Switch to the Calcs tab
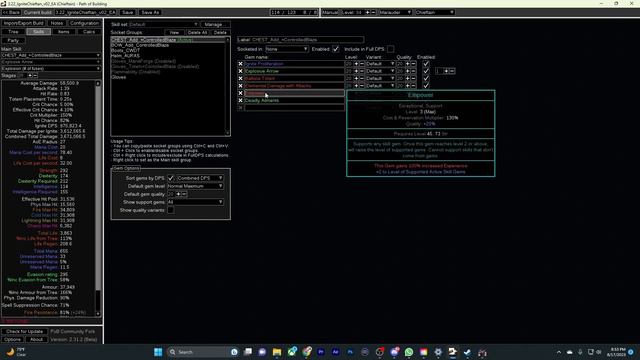640x360 pixels. (89, 31)
